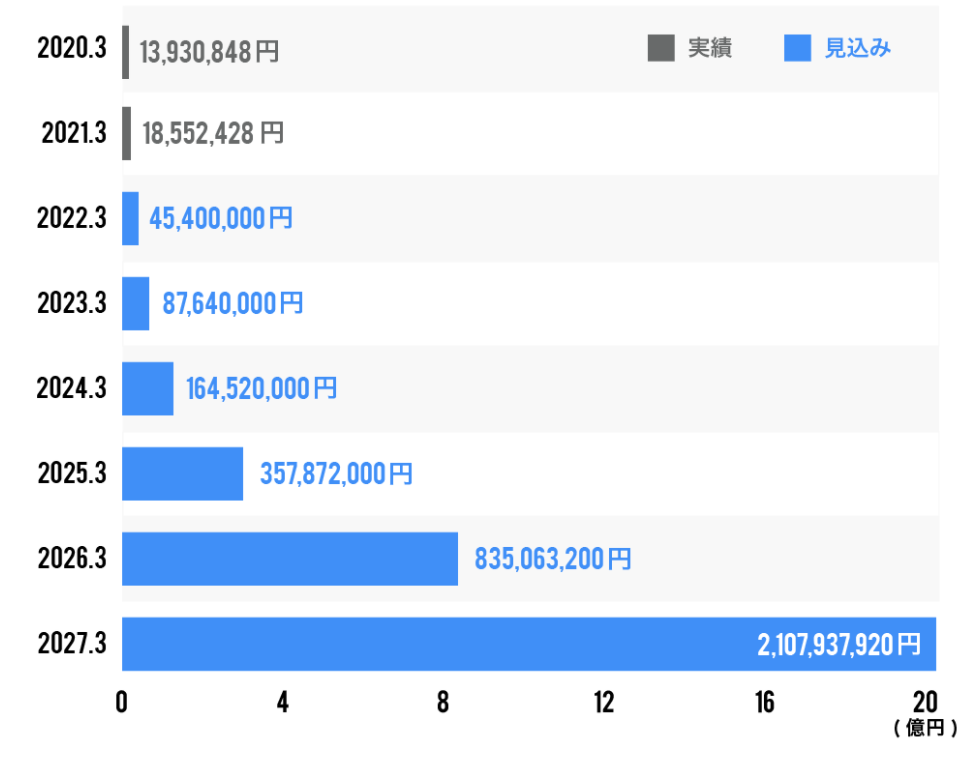Click the value 18,552,428 円

[x=213, y=134]
